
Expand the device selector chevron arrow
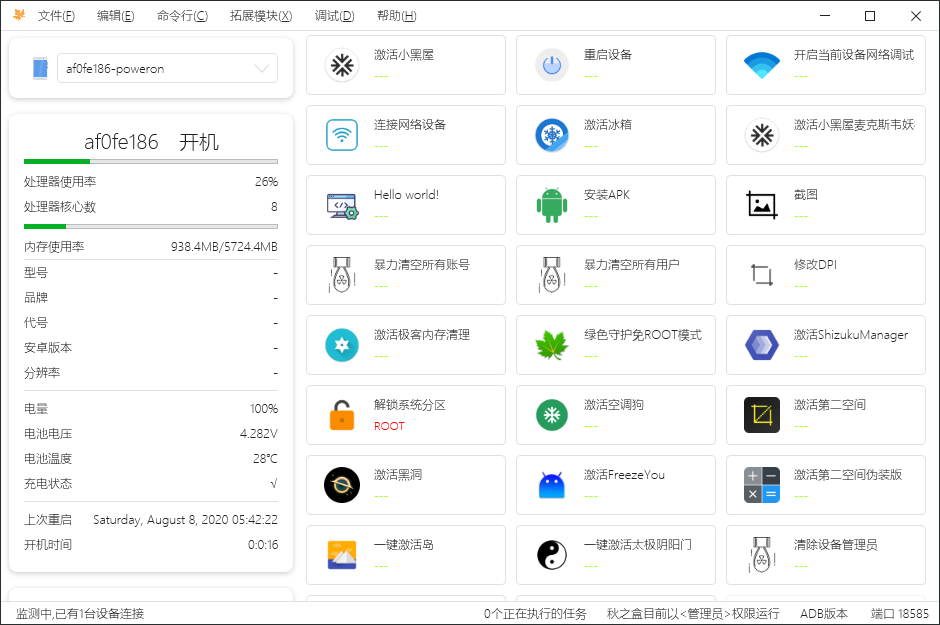click(262, 69)
